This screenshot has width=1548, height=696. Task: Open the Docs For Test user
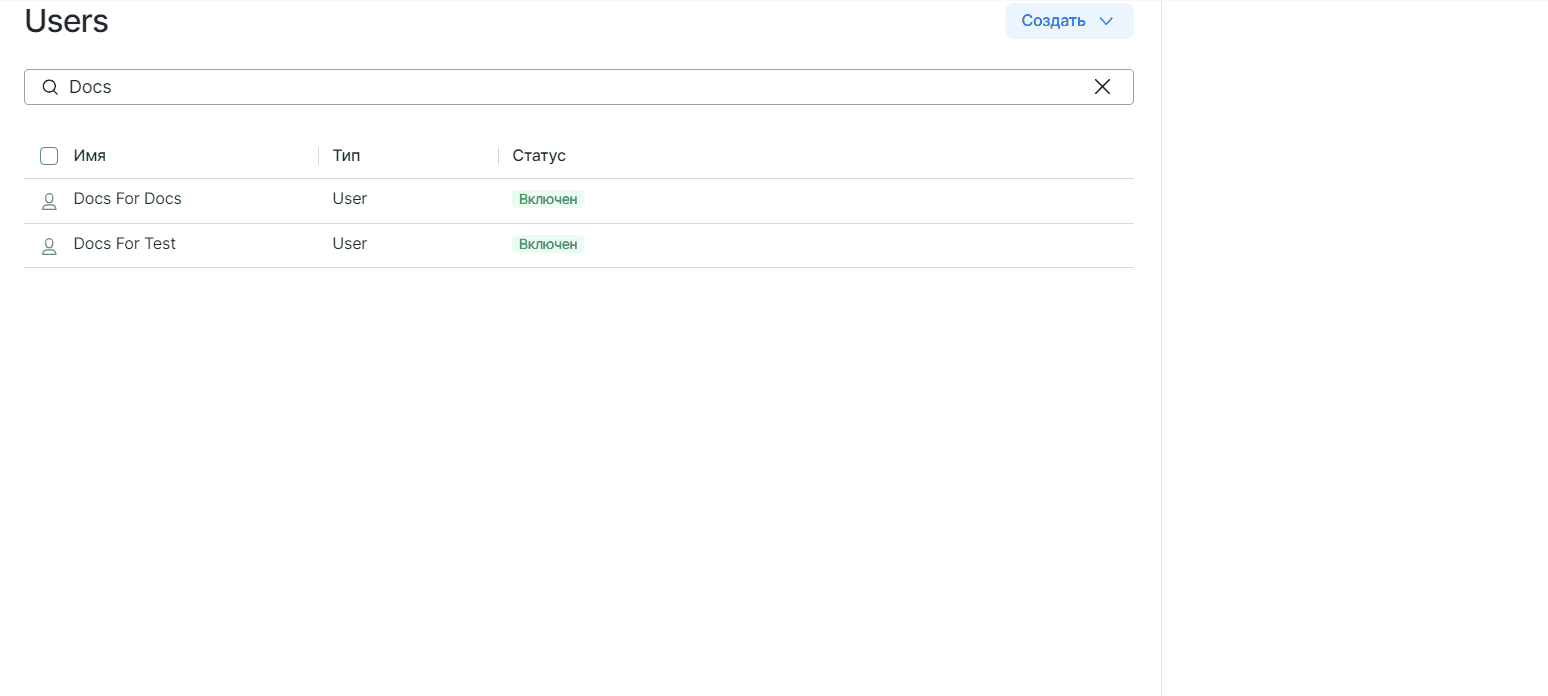[125, 244]
